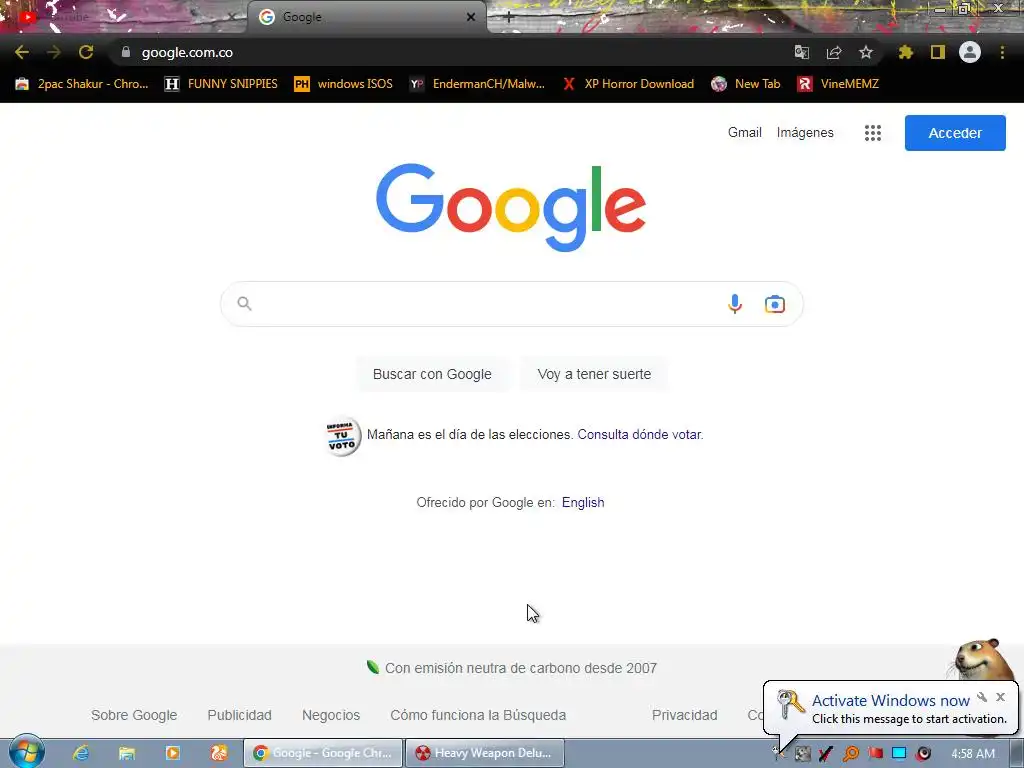Open the 2pac Shakur bookmark
The width and height of the screenshot is (1024, 768).
click(82, 84)
